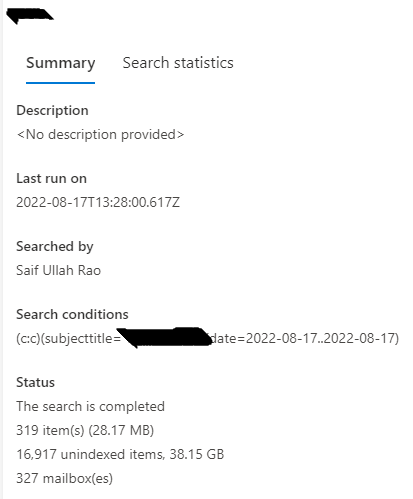Screen dimensions: 413x499
Task: Select the name Saif Ullah Rao
Action: 58,270
